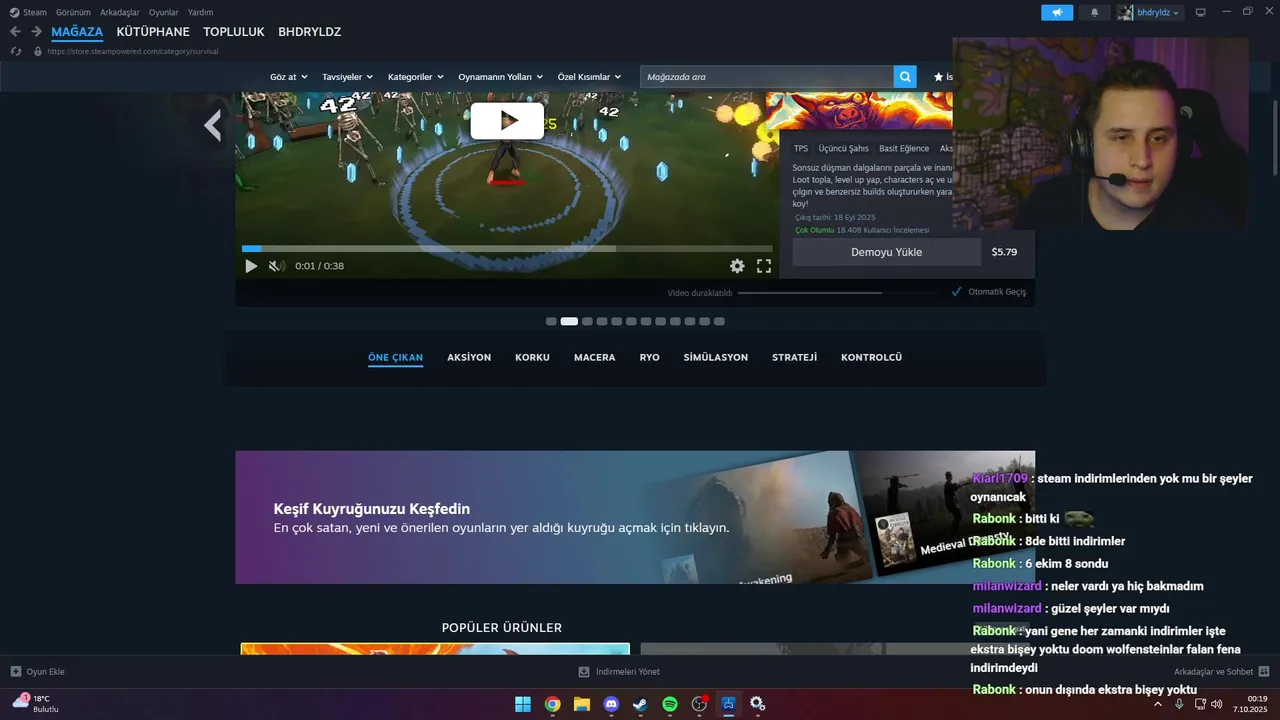Image resolution: width=1280 pixels, height=720 pixels.
Task: Show the previous carousel item
Action: click(x=212, y=125)
